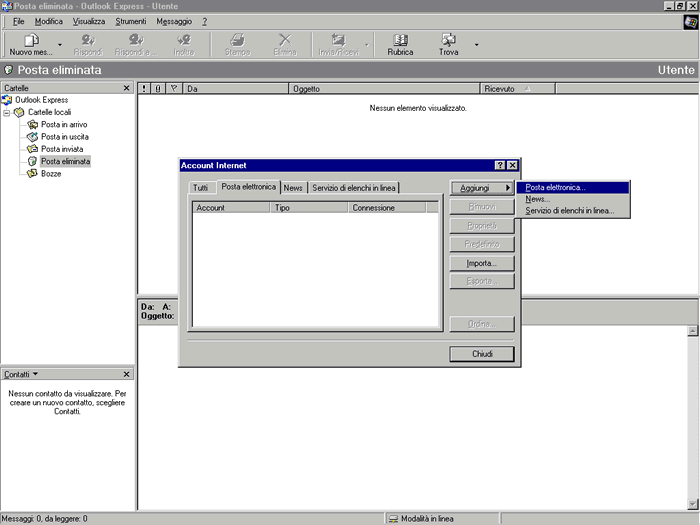Viewport: 700px width, 525px height.
Task: Open the Visualizza menu
Action: 89,21
